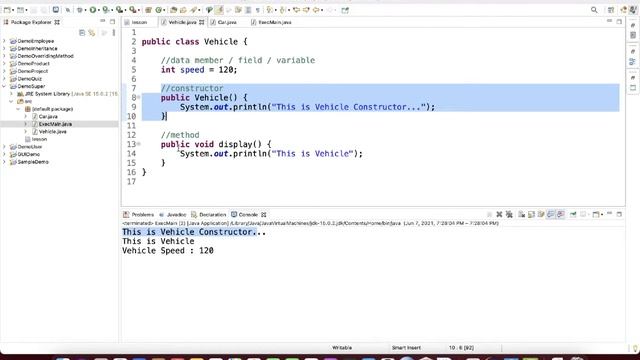Click the Pin Console icon
Image resolution: width=640 pixels, height=360 pixels.
click(573, 214)
